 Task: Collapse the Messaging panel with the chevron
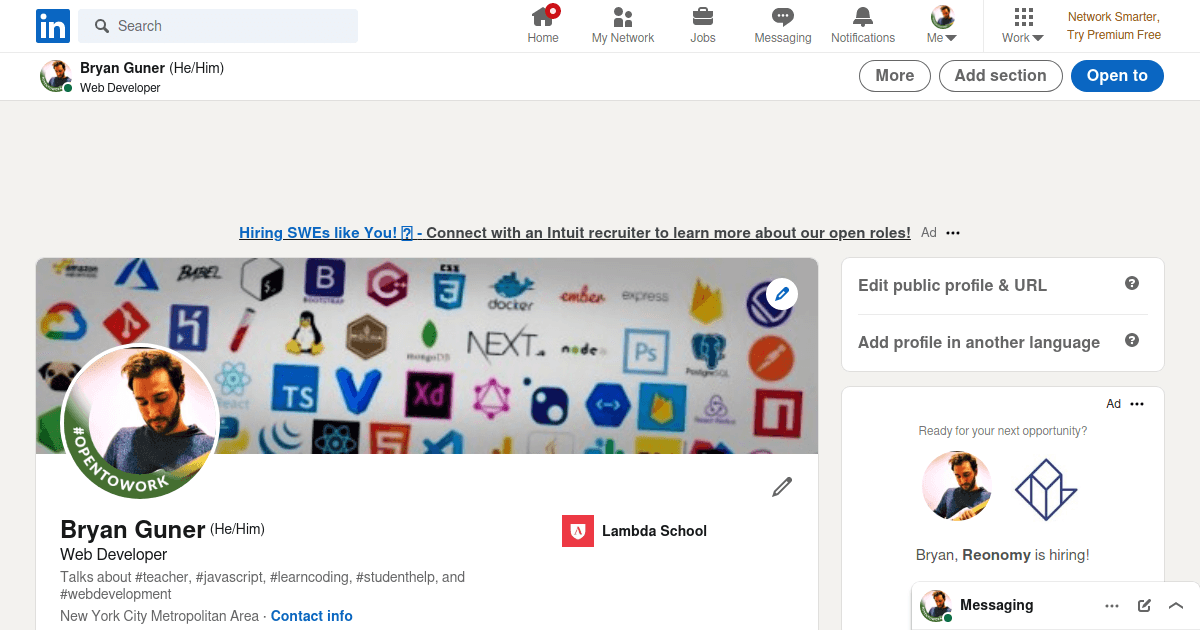pos(1175,605)
